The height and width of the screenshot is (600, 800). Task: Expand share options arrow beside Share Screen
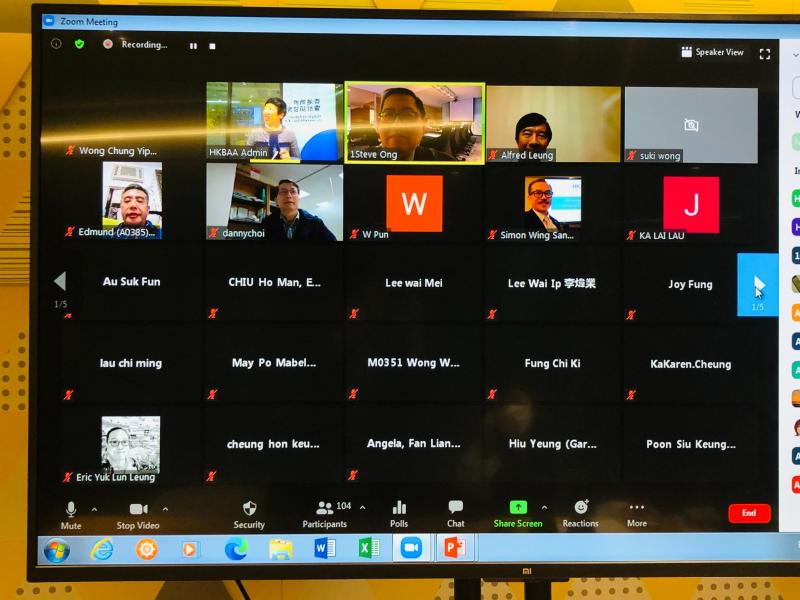click(x=544, y=507)
